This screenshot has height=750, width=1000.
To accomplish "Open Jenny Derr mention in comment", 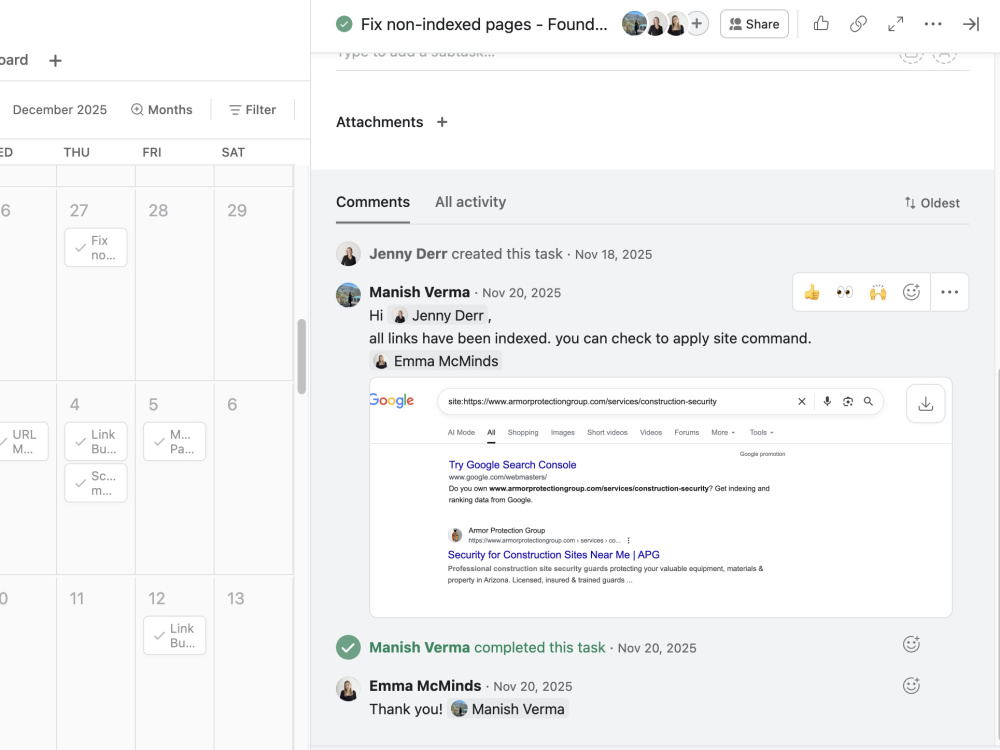I will 438,316.
